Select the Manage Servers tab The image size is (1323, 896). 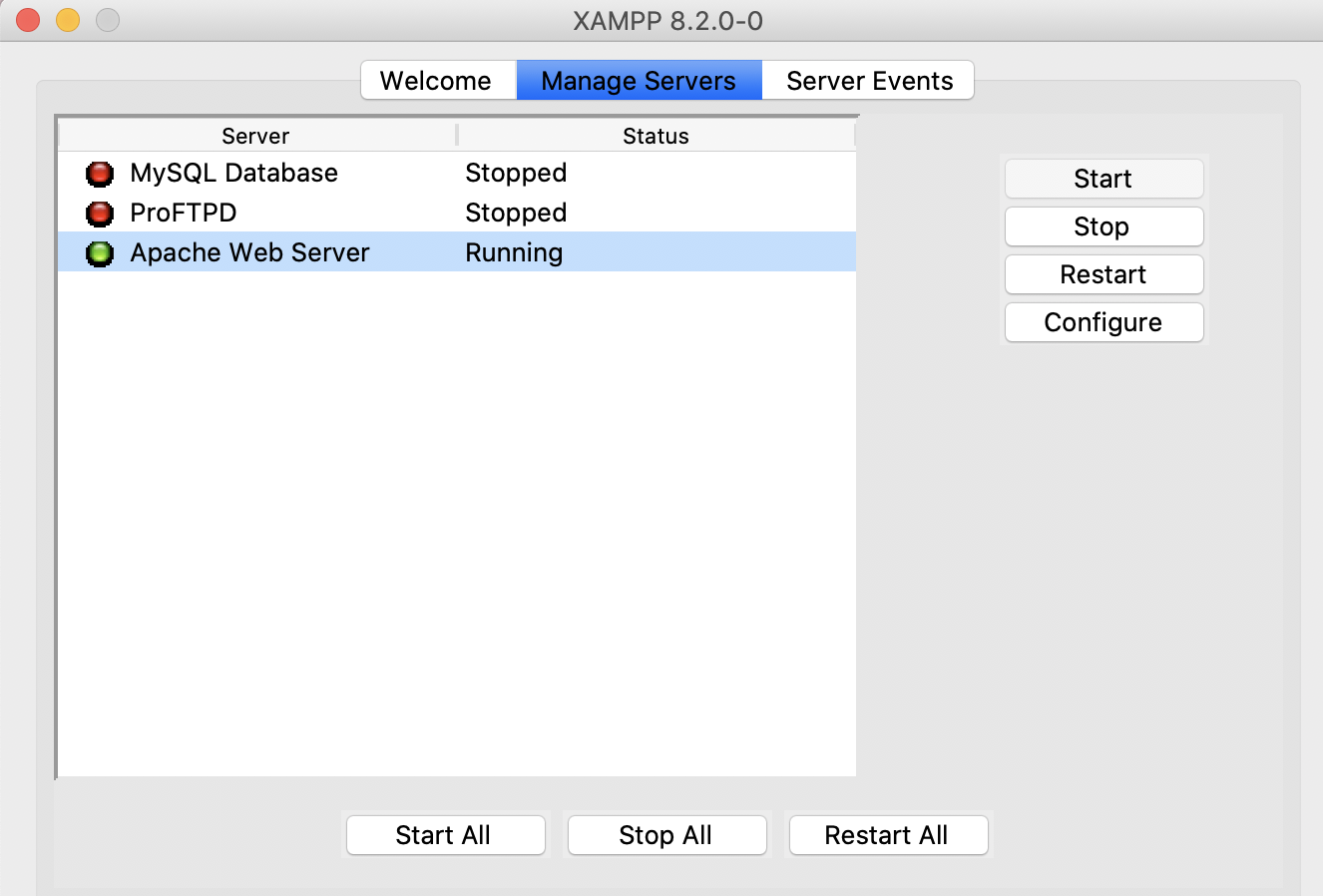[639, 81]
